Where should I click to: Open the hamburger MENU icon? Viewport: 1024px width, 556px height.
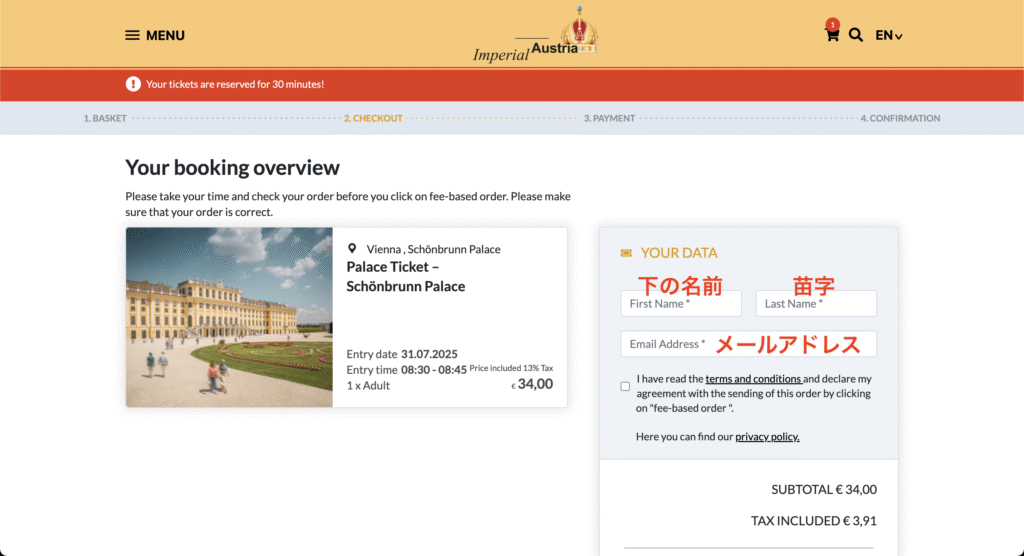132,35
